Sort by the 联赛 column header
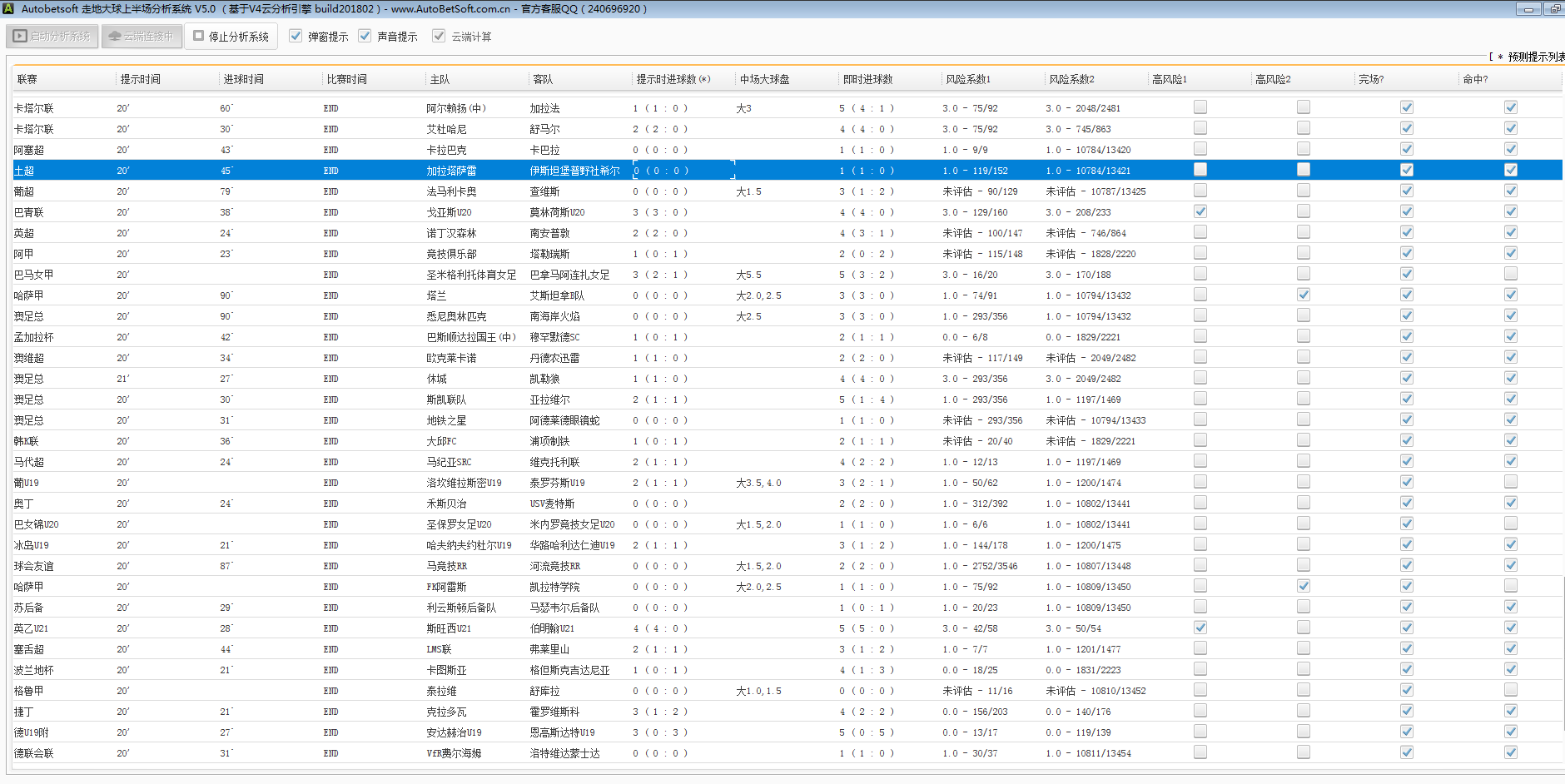This screenshot has height=784, width=1565. pos(27,79)
